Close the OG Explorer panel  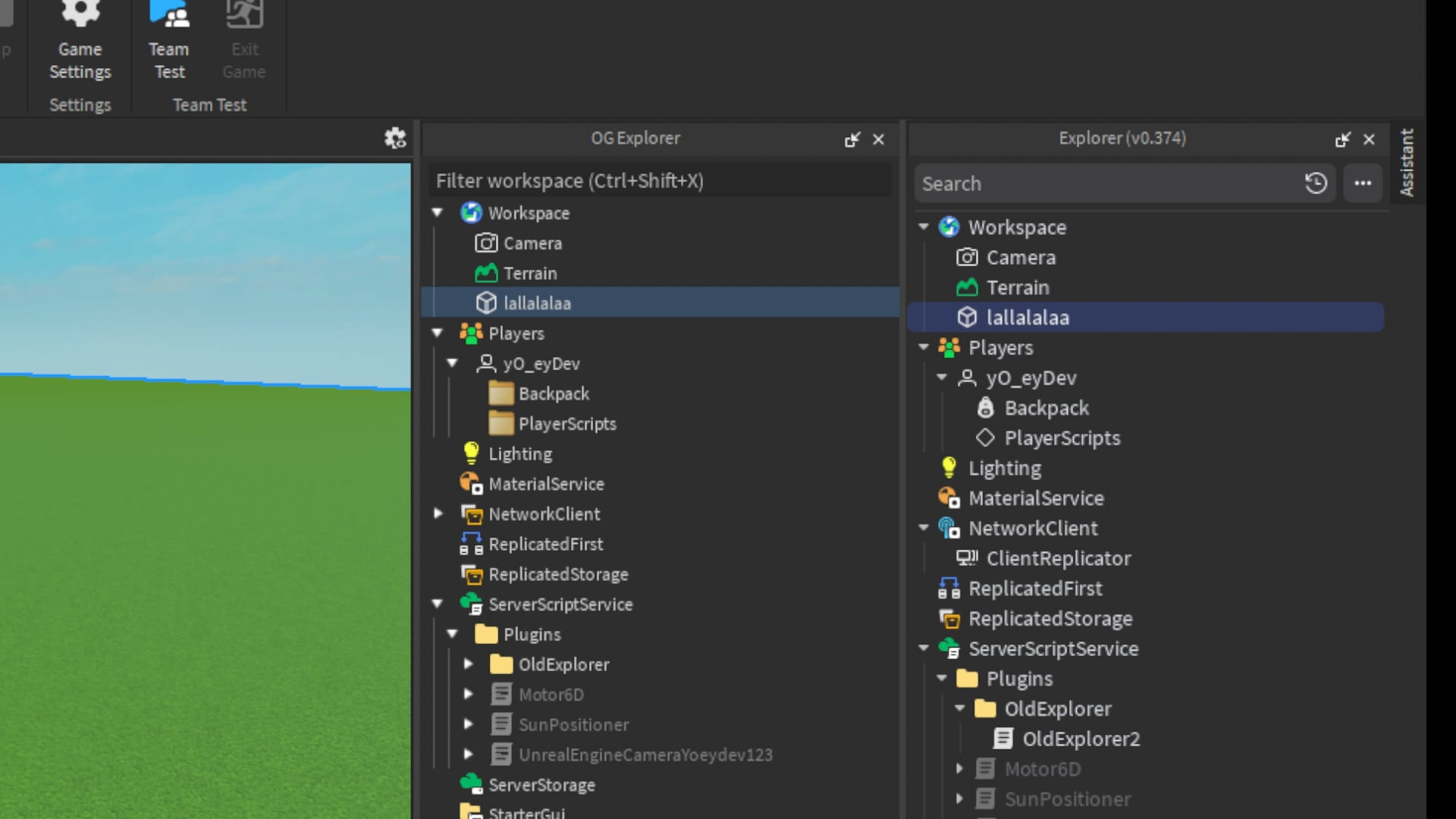pos(878,140)
